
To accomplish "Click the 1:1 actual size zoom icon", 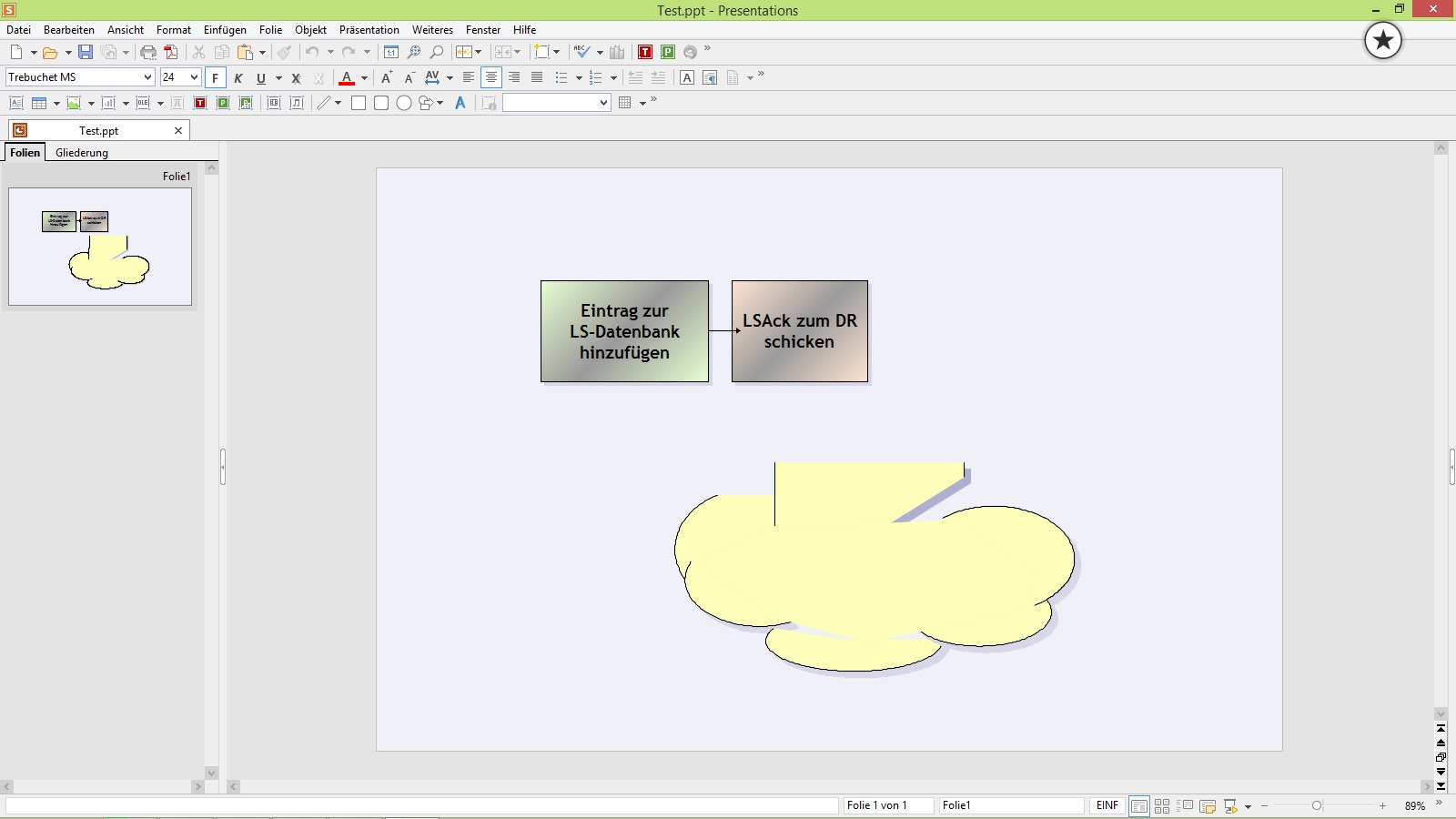I will tap(391, 52).
